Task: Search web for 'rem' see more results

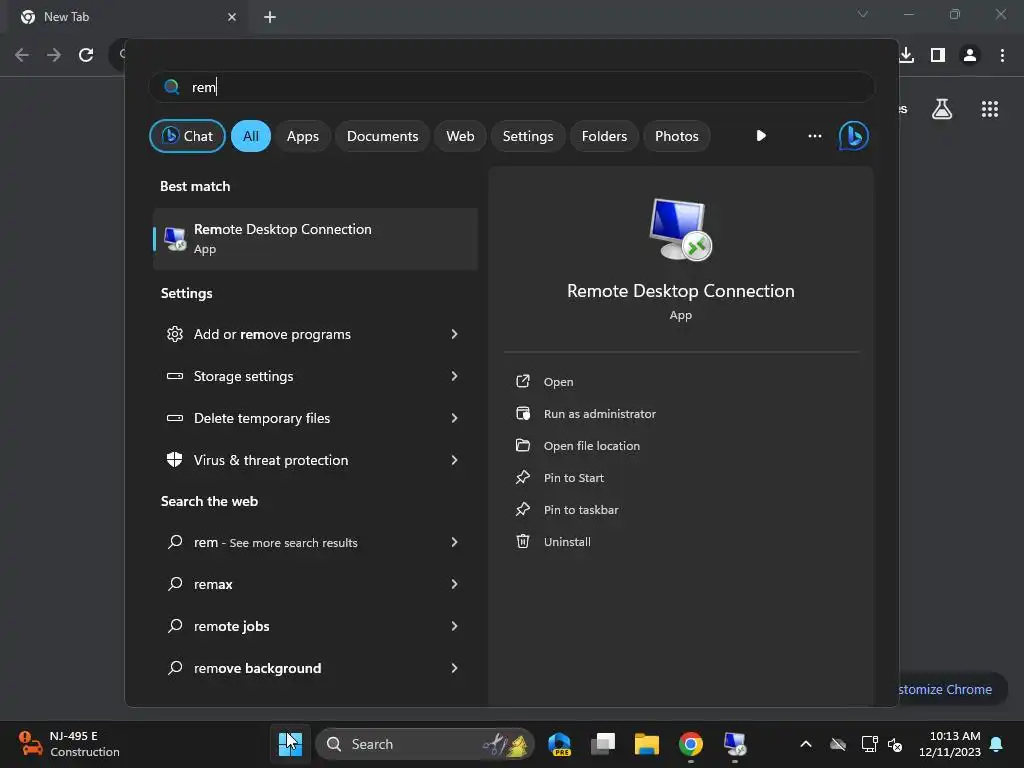Action: 315,542
